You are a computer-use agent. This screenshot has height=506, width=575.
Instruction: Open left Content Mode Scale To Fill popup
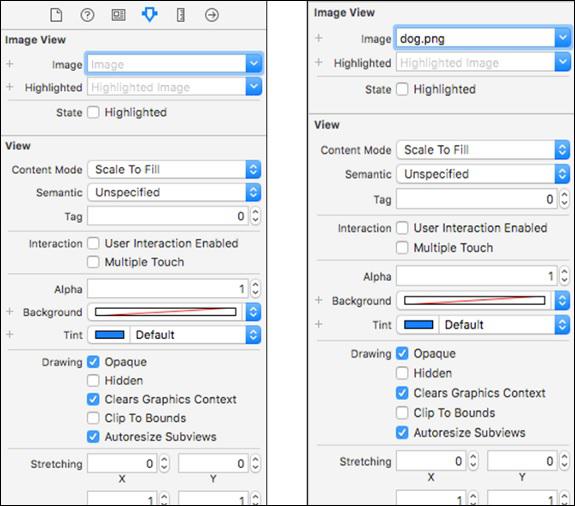point(174,169)
